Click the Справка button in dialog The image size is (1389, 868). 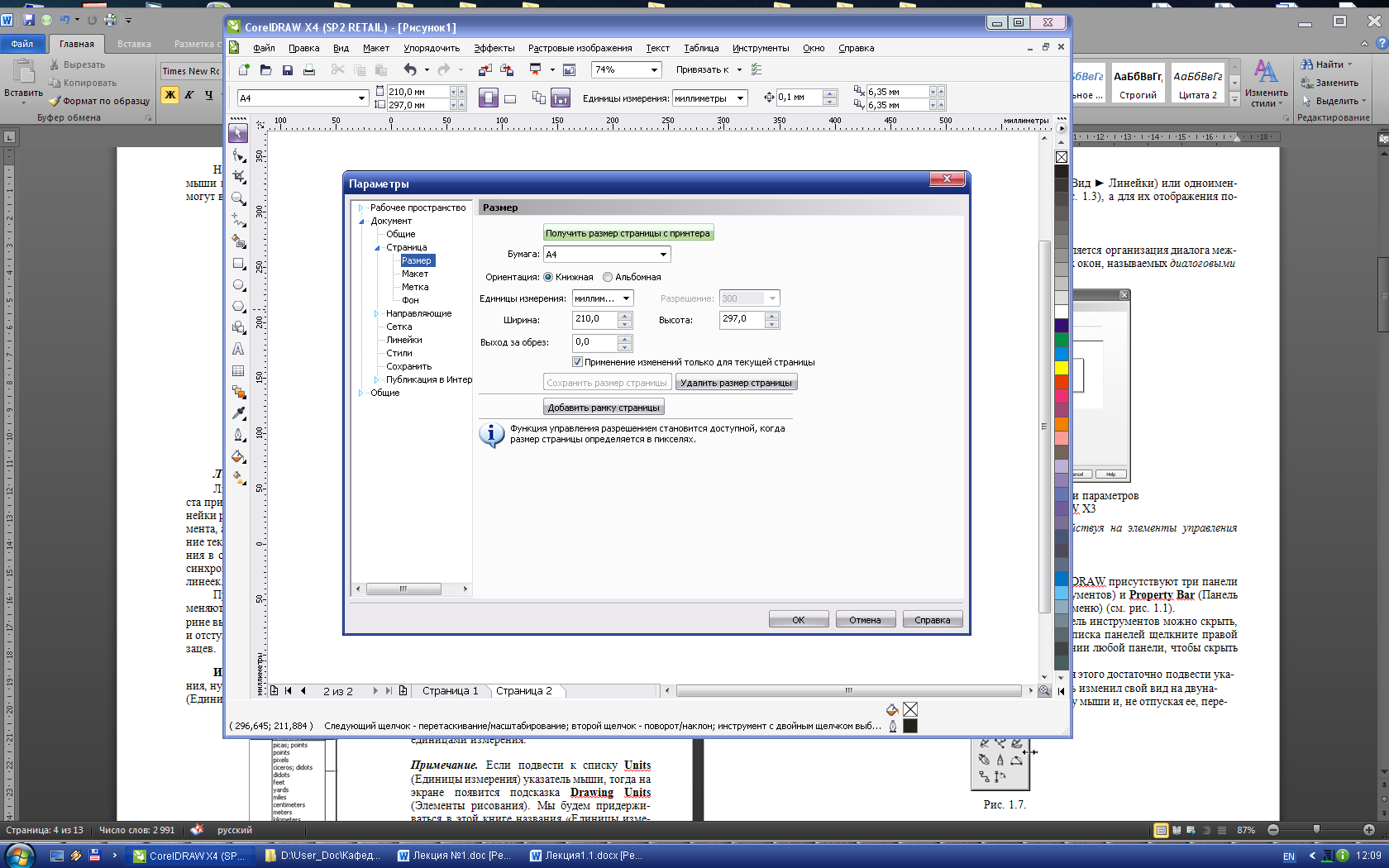[933, 620]
